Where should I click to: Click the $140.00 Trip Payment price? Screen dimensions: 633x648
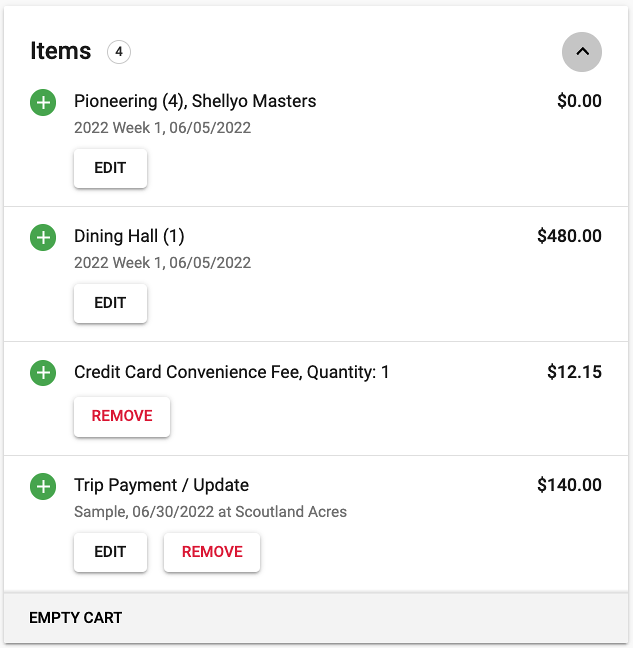tap(569, 485)
